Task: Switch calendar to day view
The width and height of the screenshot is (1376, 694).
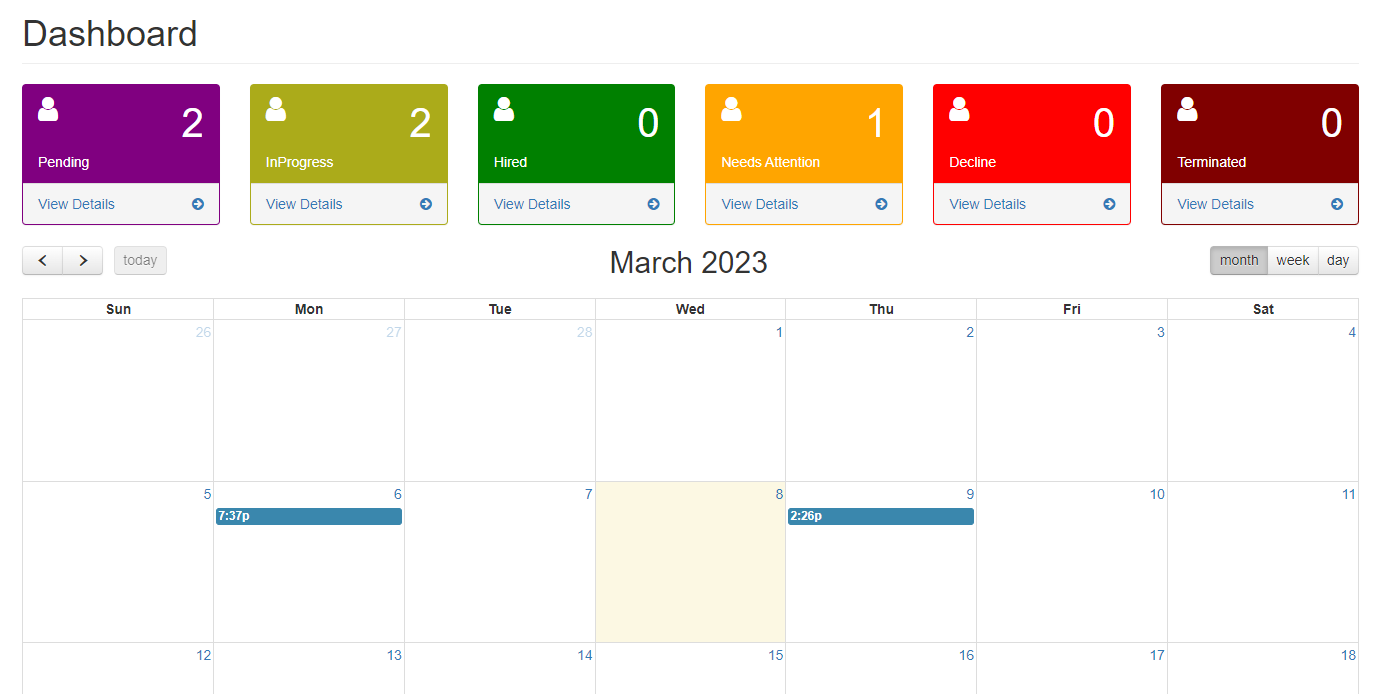Action: pos(1338,260)
